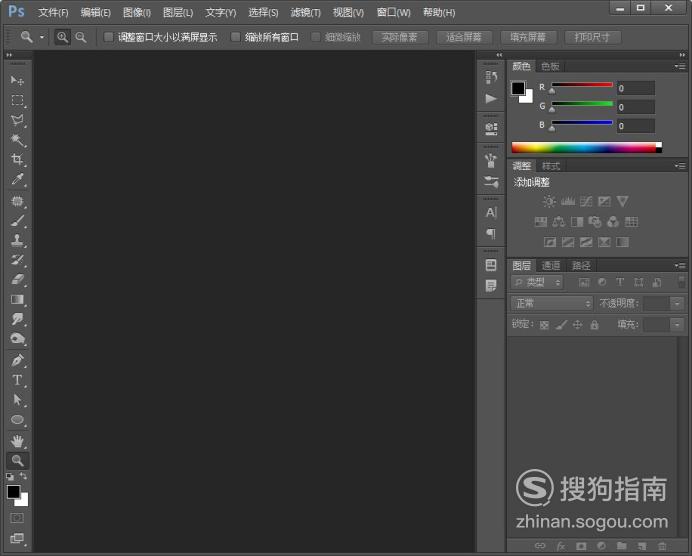Select the Ellipse shape tool
The height and width of the screenshot is (556, 692).
(17, 420)
